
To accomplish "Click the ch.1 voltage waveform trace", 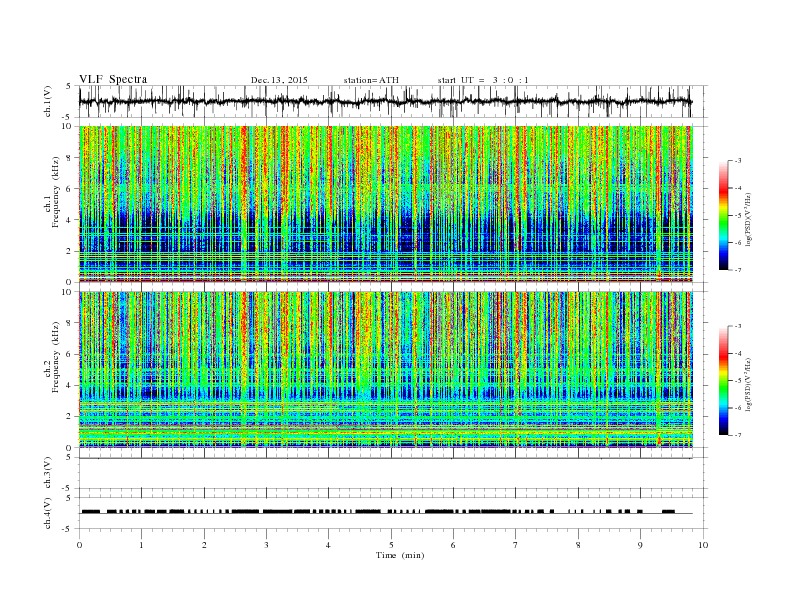I will (385, 101).
